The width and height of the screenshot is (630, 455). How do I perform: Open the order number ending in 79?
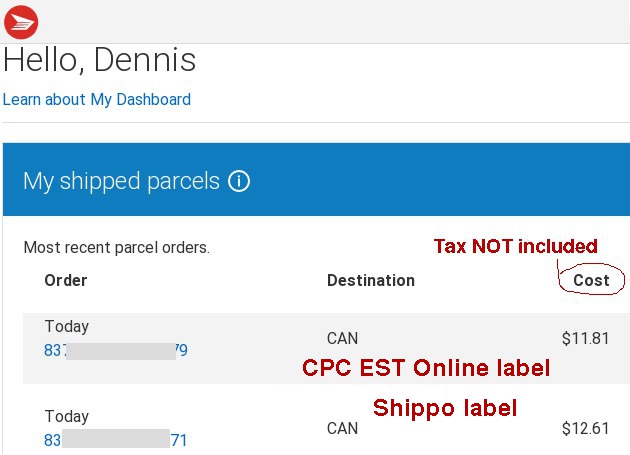(x=115, y=350)
